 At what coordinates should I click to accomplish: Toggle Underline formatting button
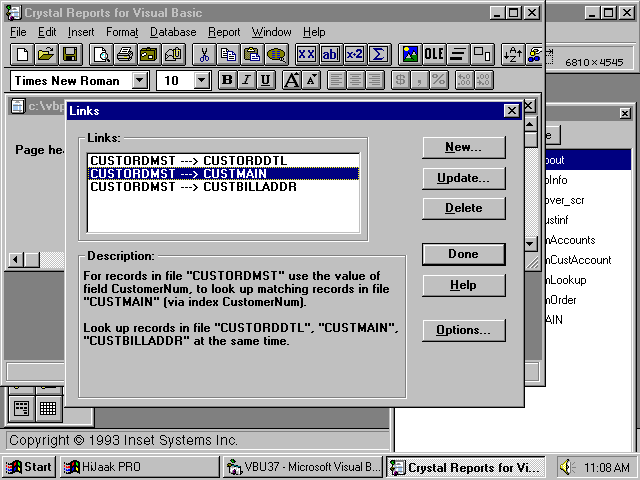[x=266, y=80]
